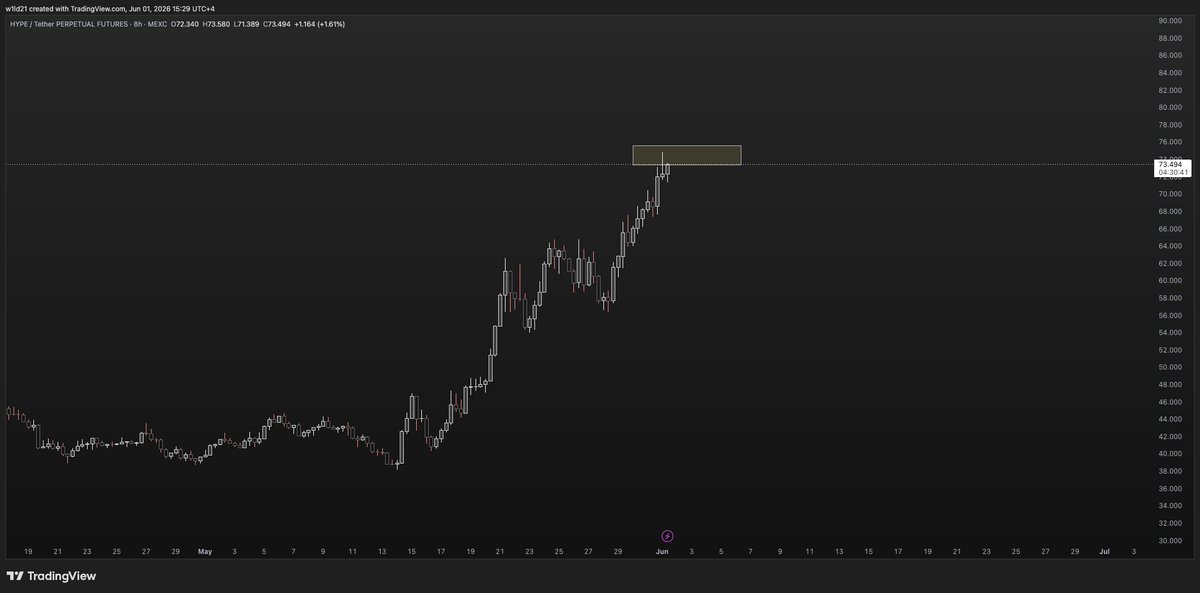Click the 80.000 price axis label

pos(1171,107)
